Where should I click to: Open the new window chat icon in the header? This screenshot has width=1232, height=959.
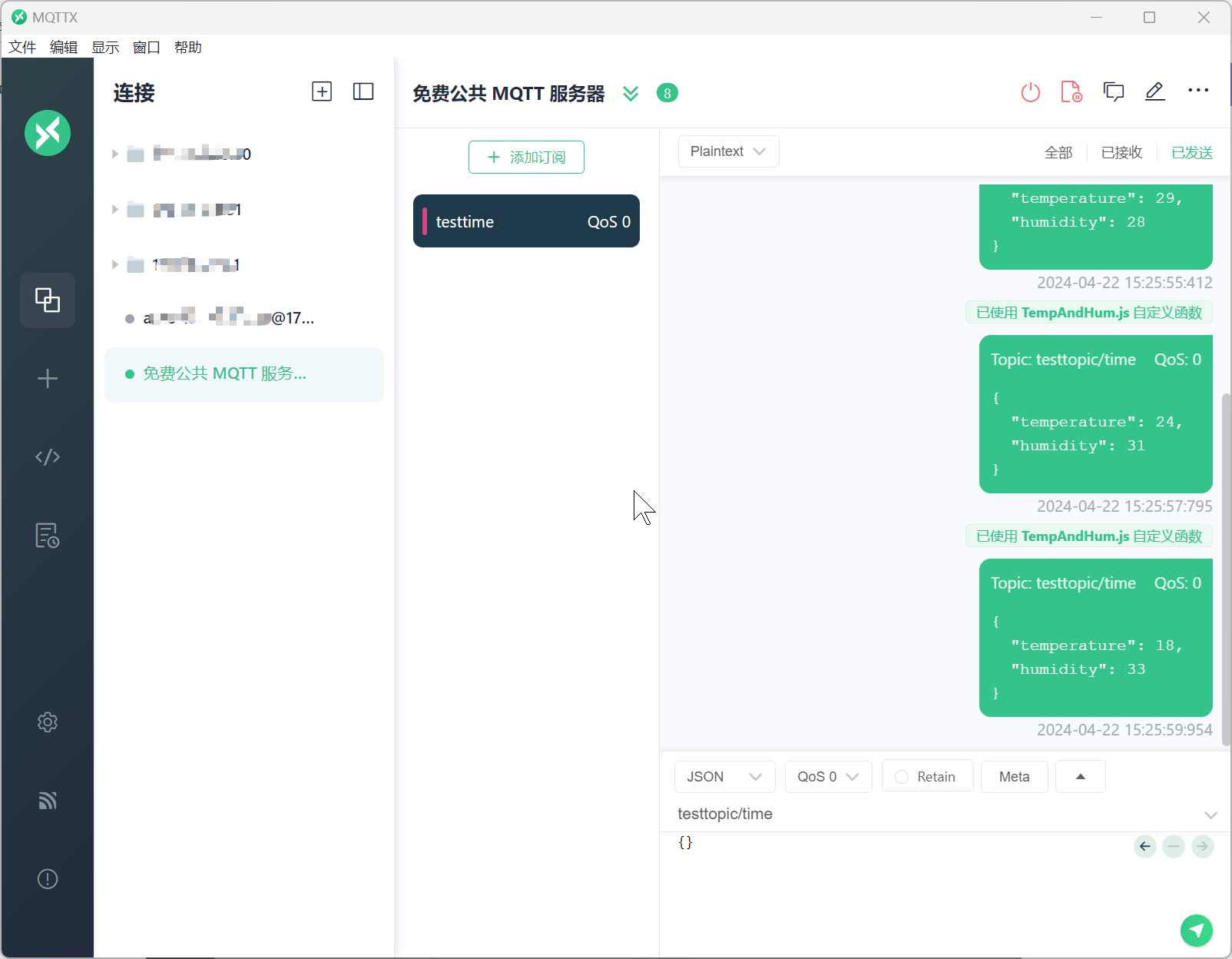point(1114,92)
